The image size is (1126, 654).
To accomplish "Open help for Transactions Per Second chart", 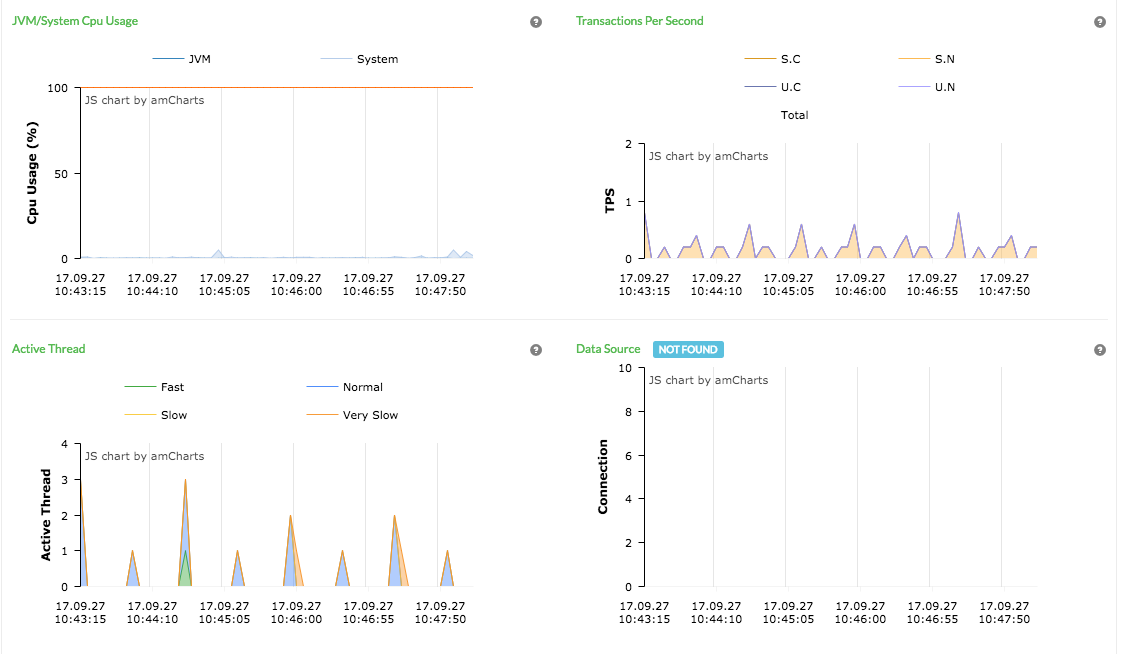I will pos(1099,21).
